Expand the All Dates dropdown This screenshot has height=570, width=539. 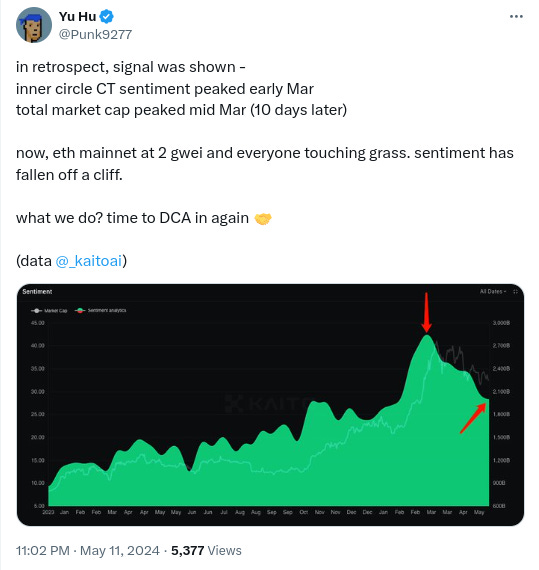[x=492, y=292]
